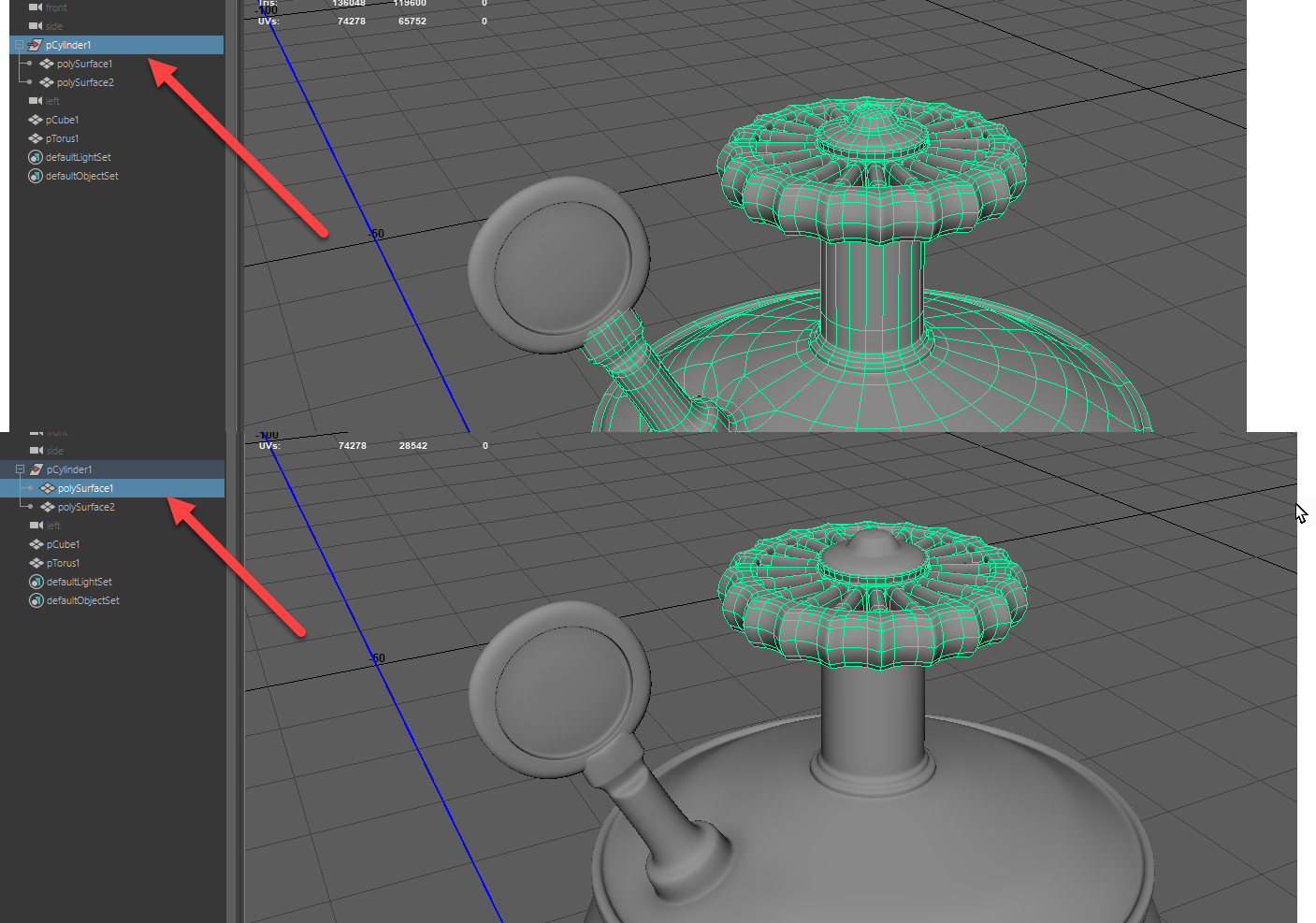
Task: Click pTorus1 mesh icon in upper outliner
Action: (36, 138)
